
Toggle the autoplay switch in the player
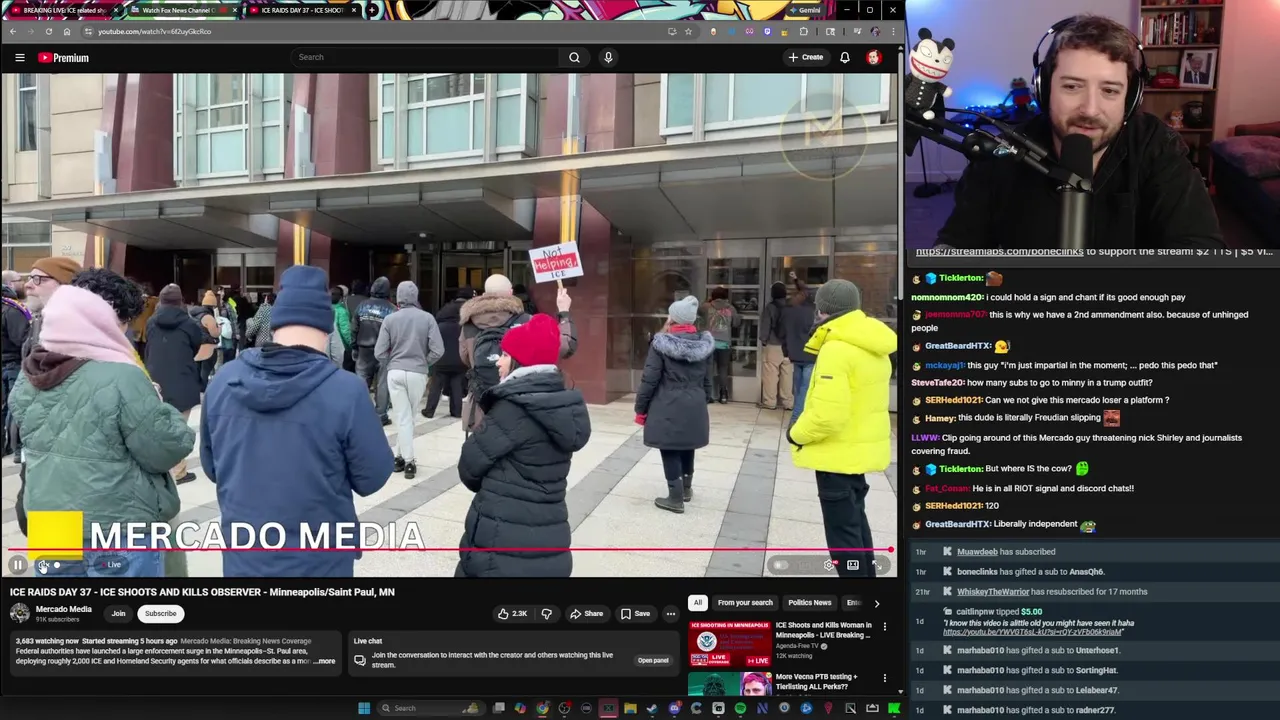point(780,565)
